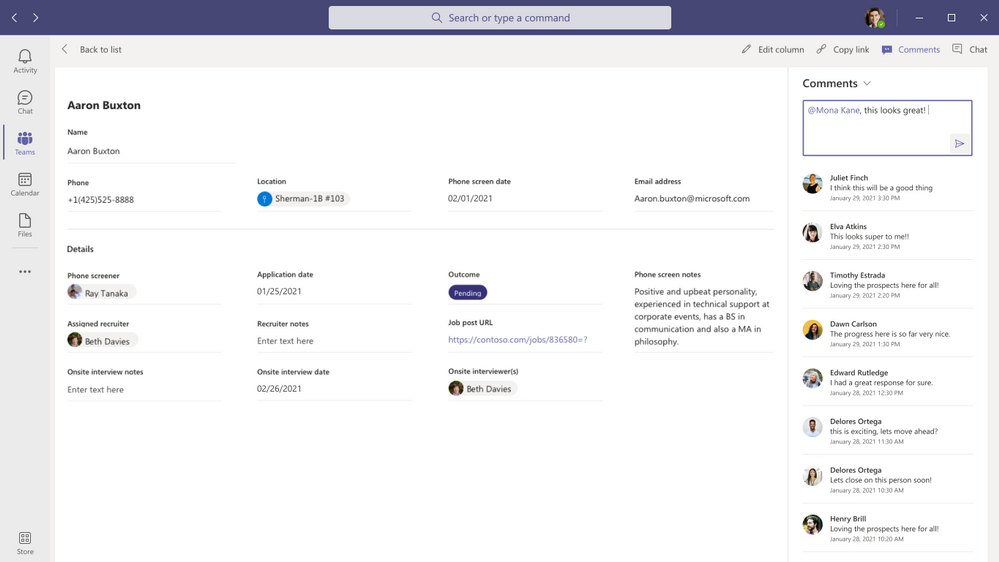Toggle the Comments pane button label
The width and height of the screenshot is (999, 562).
pyautogui.click(x=919, y=50)
